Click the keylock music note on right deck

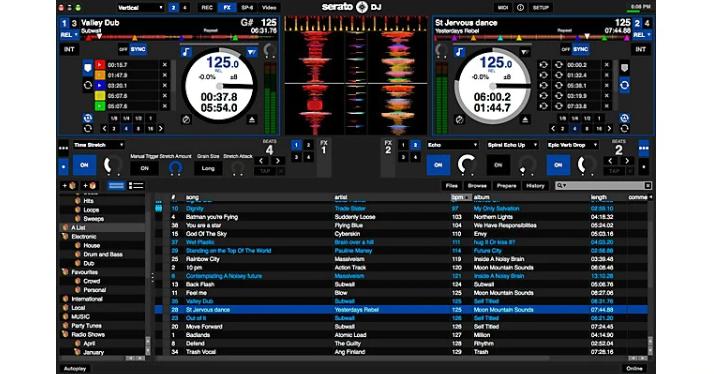coord(459,51)
